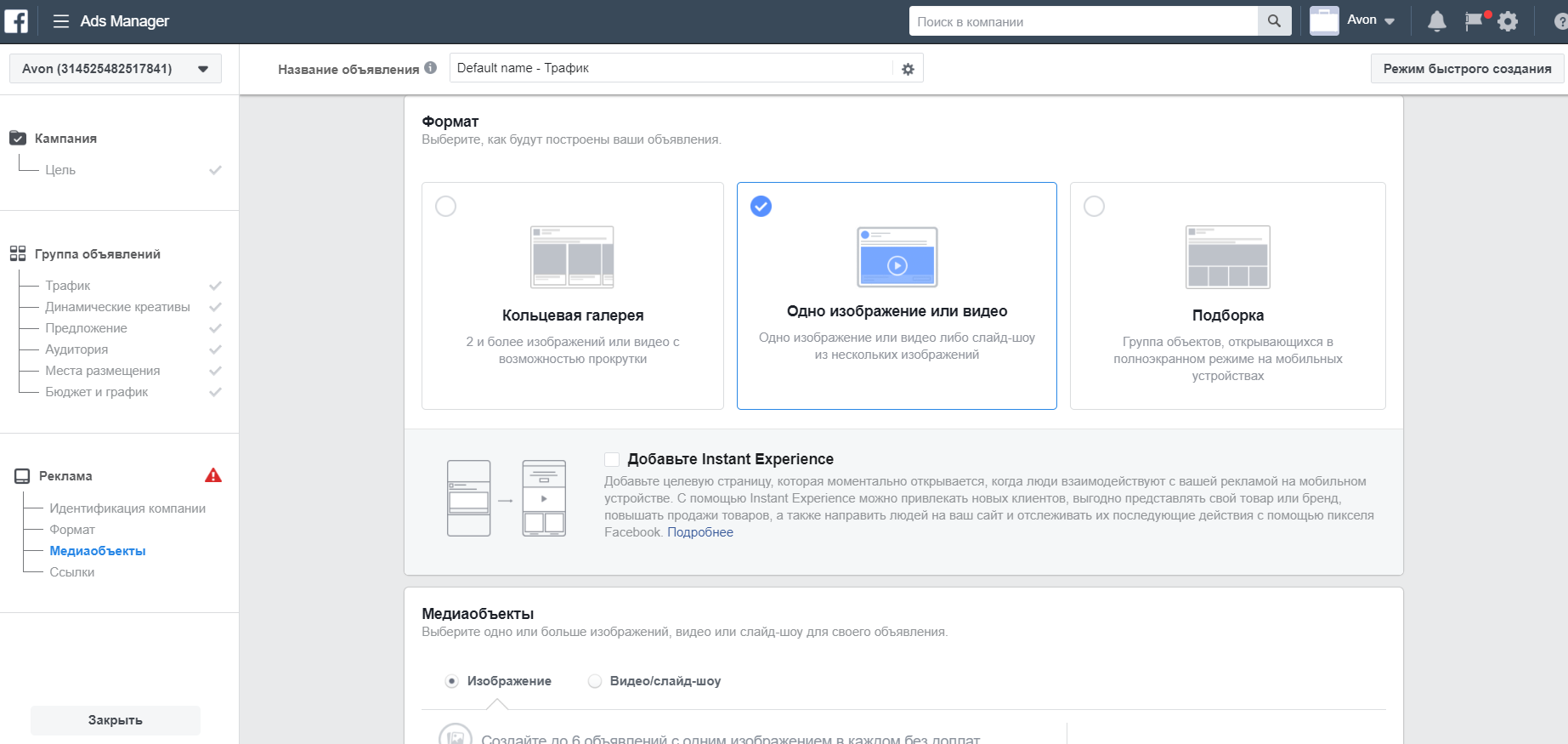Screen dimensions: 1568x744
Task: Click the Подборка title text
Action: (1228, 315)
